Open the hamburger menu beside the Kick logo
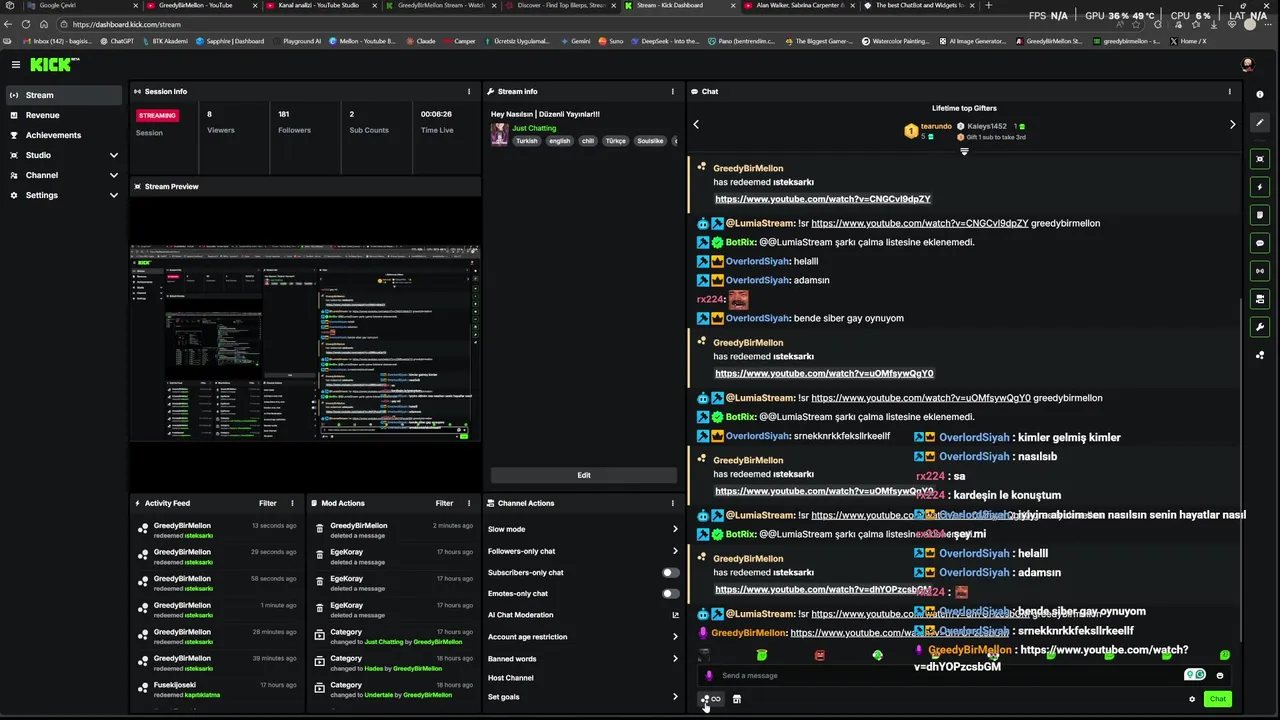The width and height of the screenshot is (1280, 720). click(16, 64)
